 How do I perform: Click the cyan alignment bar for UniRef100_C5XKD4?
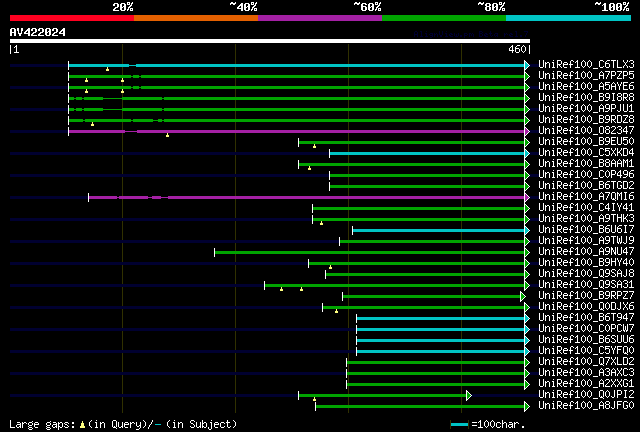point(427,154)
